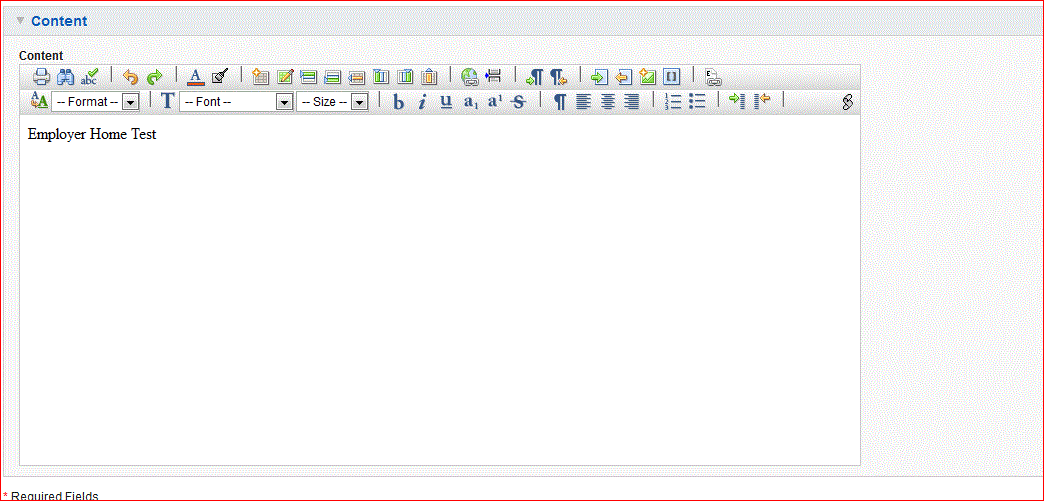The height and width of the screenshot is (501, 1044).
Task: Click green arrow import document icon
Action: (599, 77)
